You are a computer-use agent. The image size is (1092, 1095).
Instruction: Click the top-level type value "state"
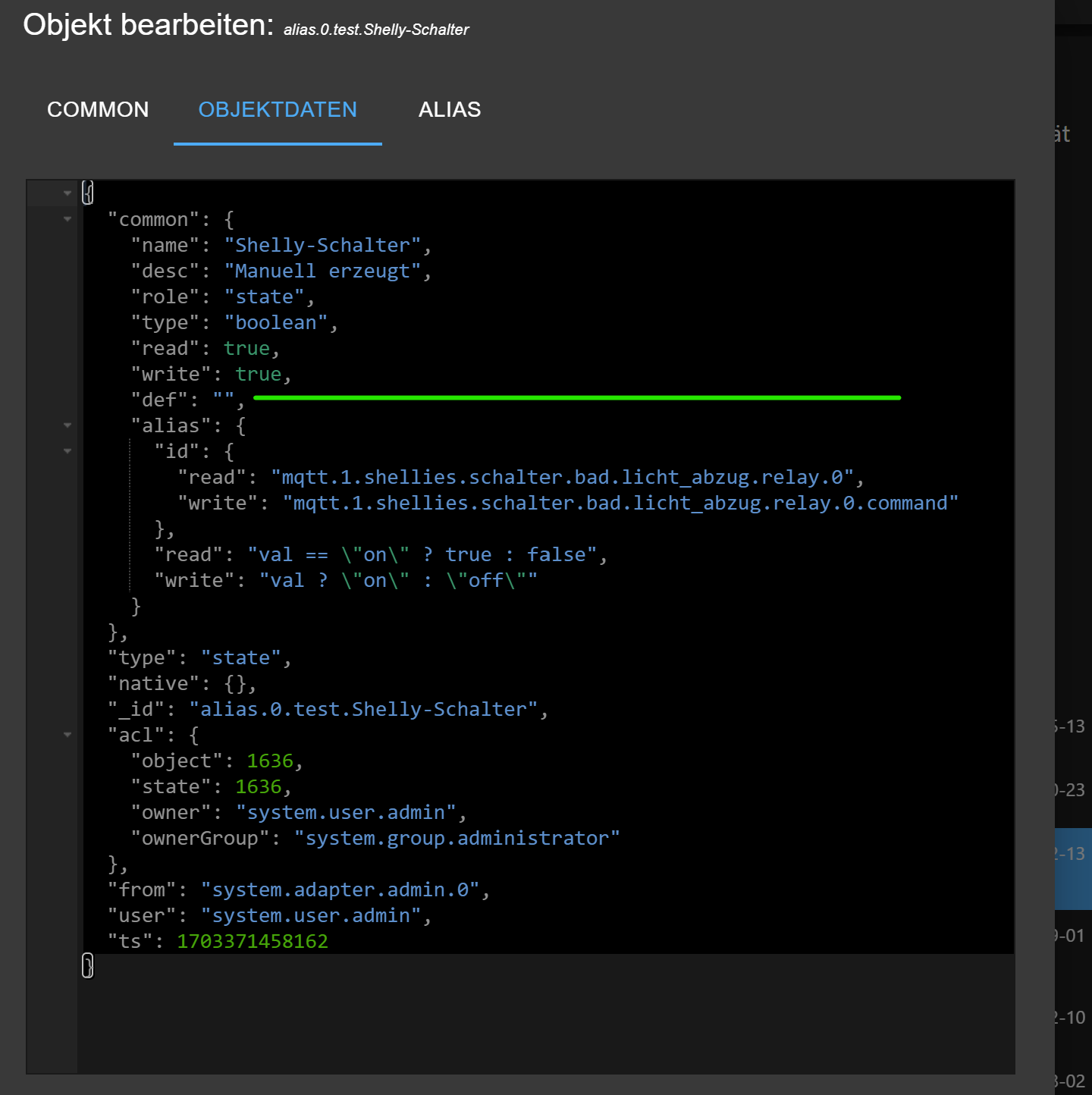click(x=241, y=658)
